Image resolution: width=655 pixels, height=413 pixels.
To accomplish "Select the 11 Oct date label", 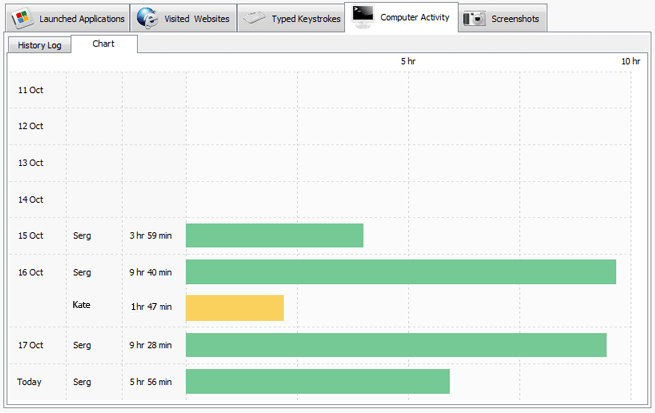I will point(30,90).
